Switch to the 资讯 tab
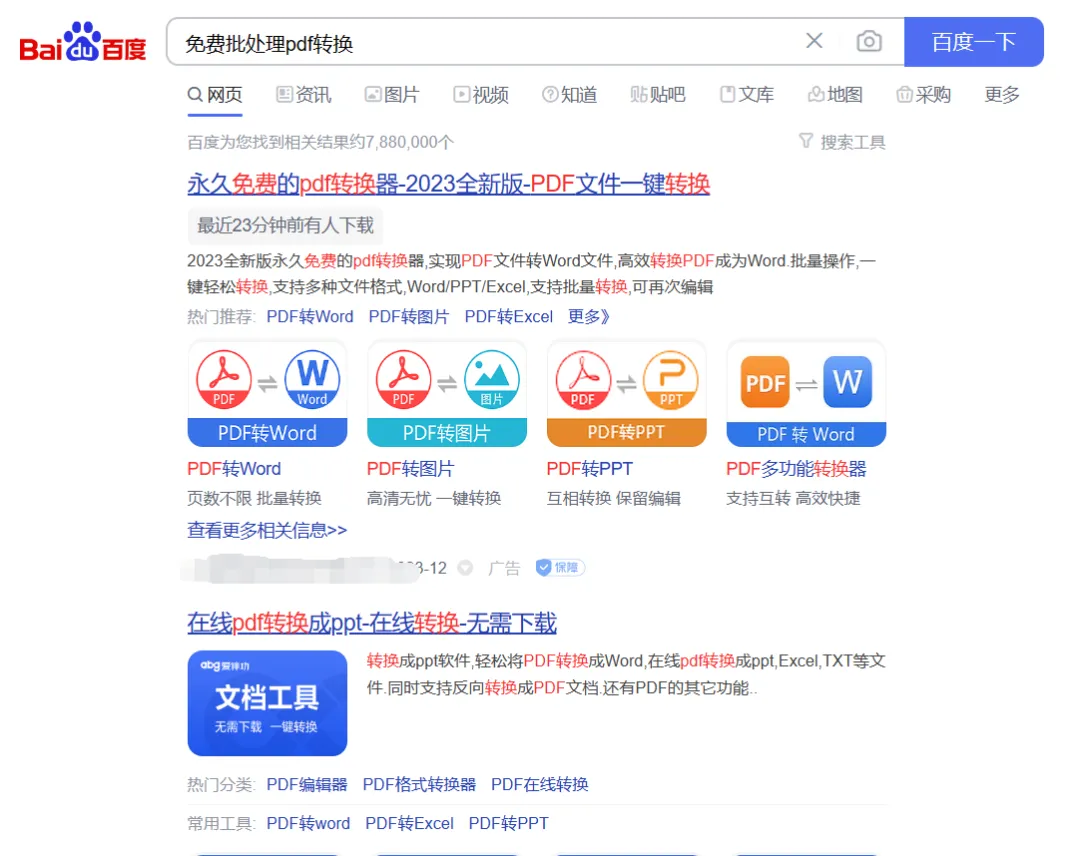 303,94
